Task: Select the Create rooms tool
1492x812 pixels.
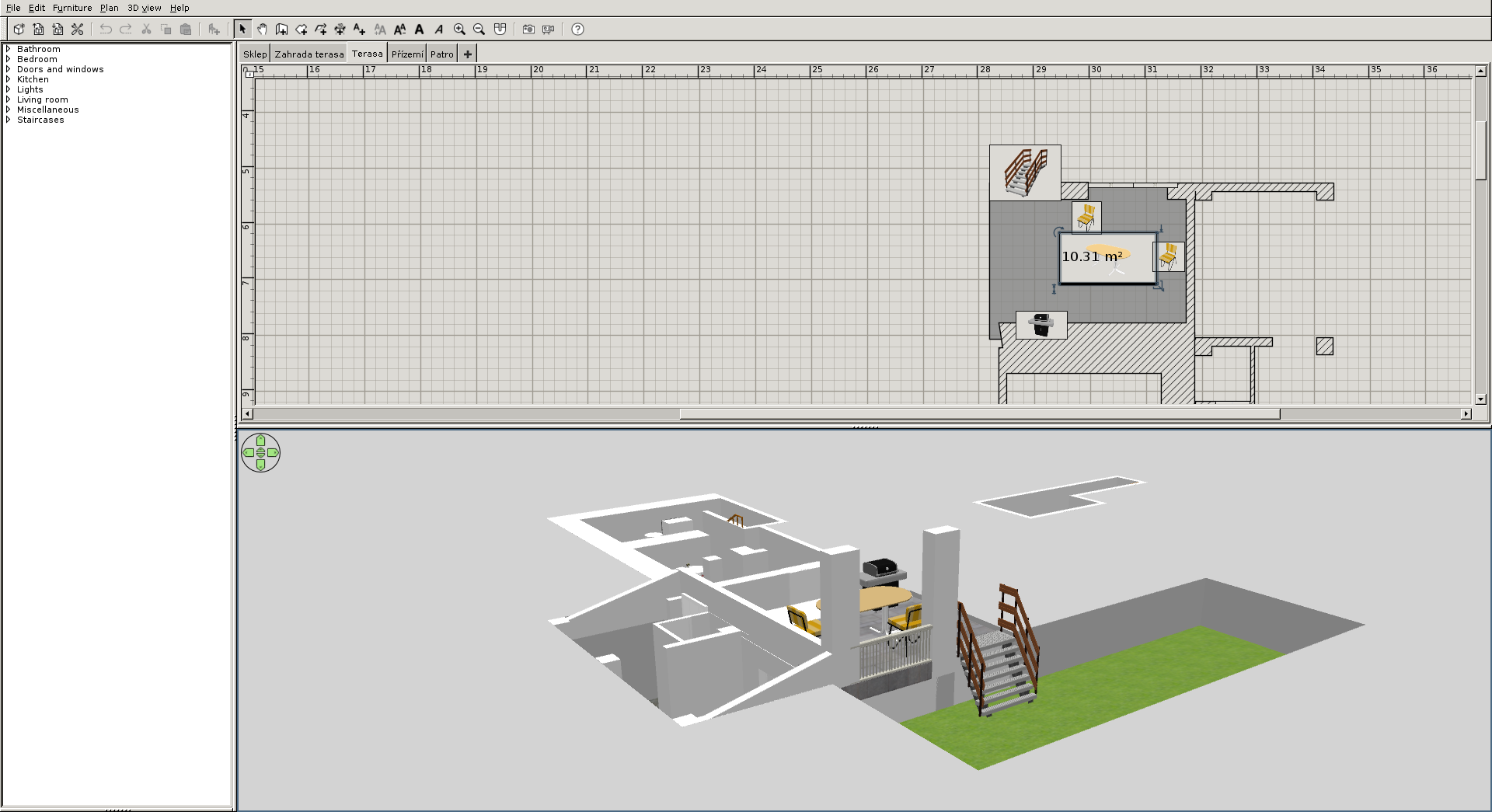Action: (x=302, y=30)
